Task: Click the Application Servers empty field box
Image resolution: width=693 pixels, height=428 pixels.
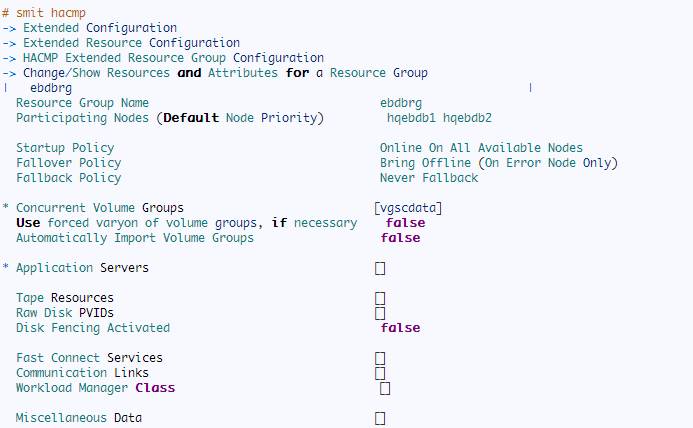Action: (x=380, y=268)
